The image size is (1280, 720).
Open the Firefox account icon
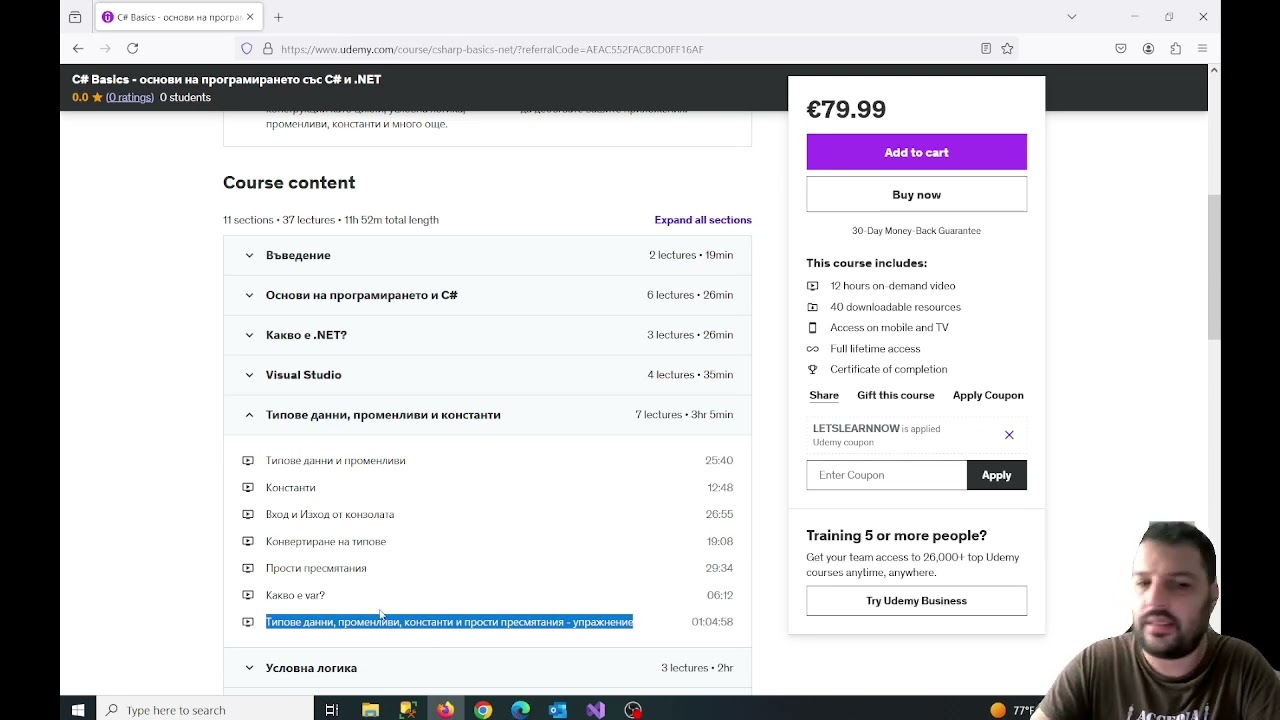[x=1148, y=49]
